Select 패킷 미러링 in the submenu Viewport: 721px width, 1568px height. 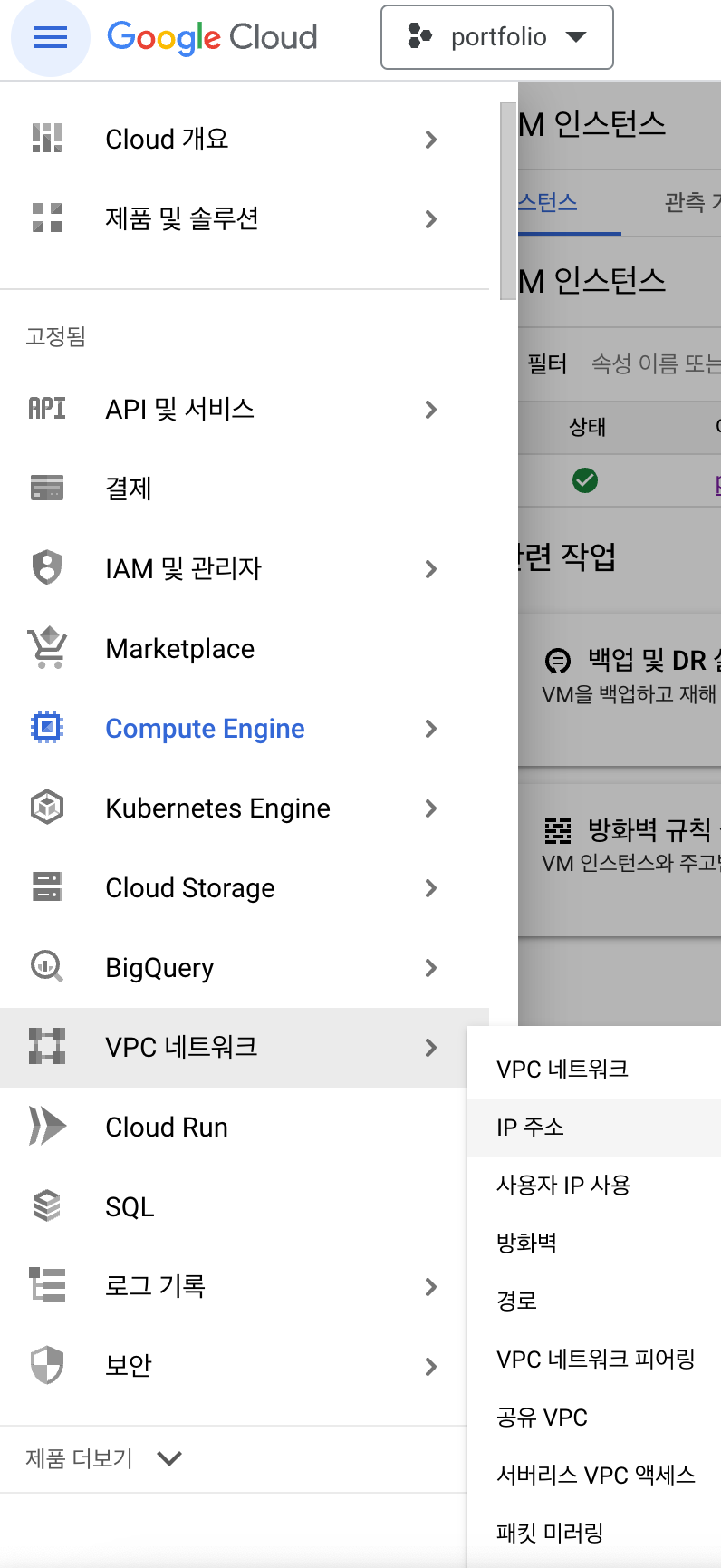[x=593, y=1534]
